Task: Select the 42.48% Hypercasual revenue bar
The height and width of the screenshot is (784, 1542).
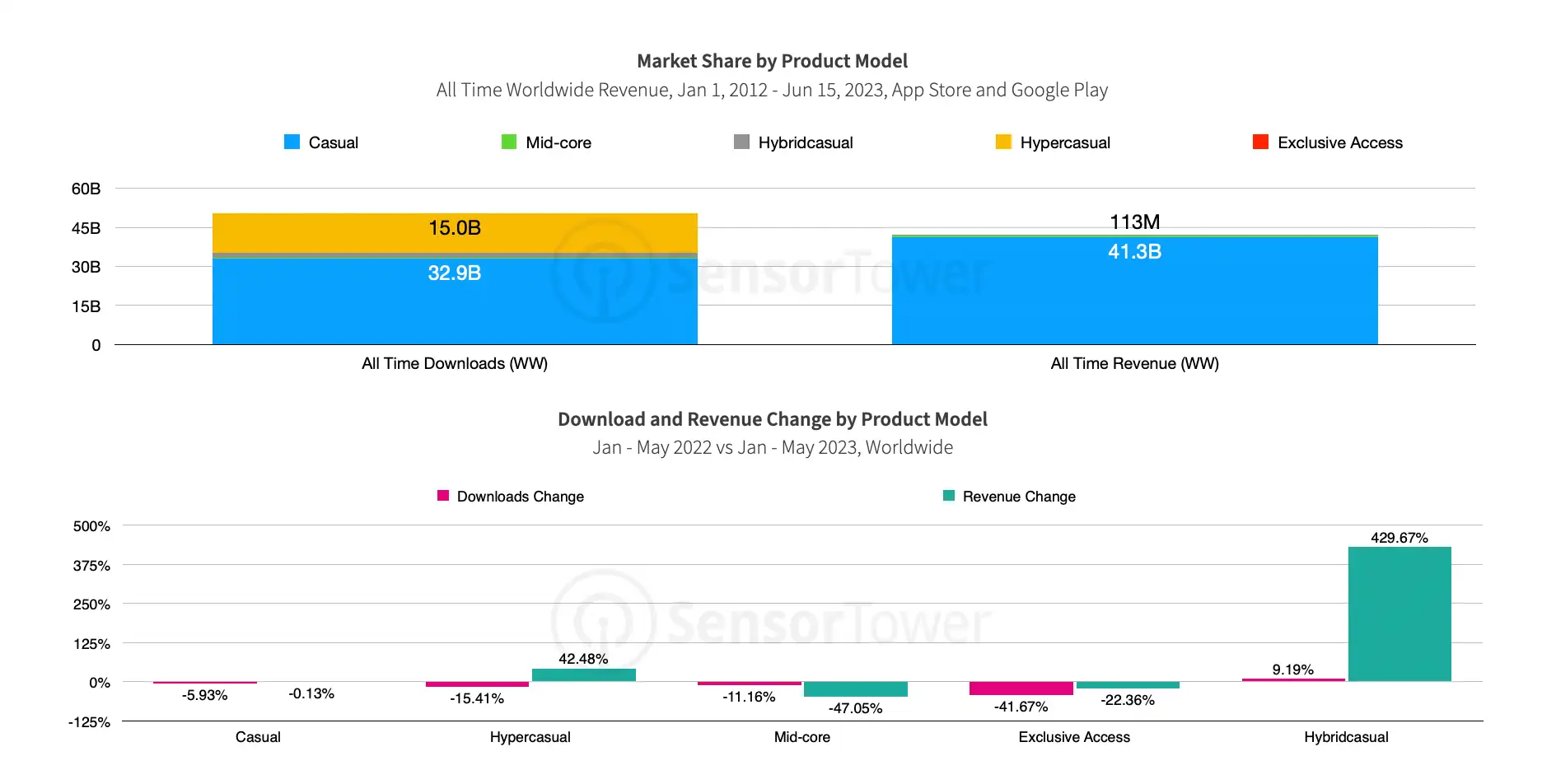Action: [584, 675]
